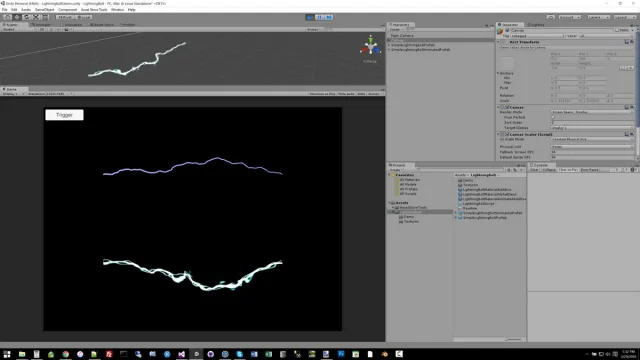This screenshot has width=640, height=360.
Task: Toggle the Local handle rotation button
Action: click(84, 17)
